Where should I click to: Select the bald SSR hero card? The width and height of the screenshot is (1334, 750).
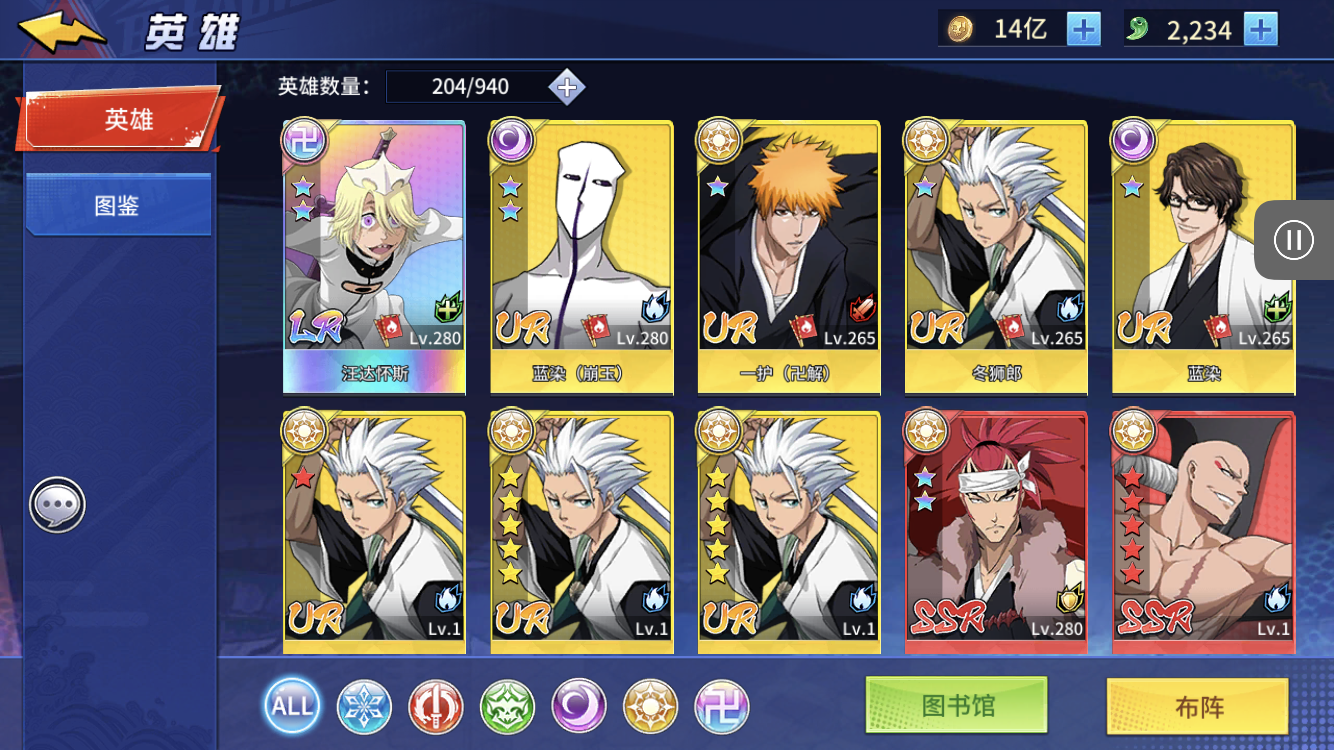1203,532
